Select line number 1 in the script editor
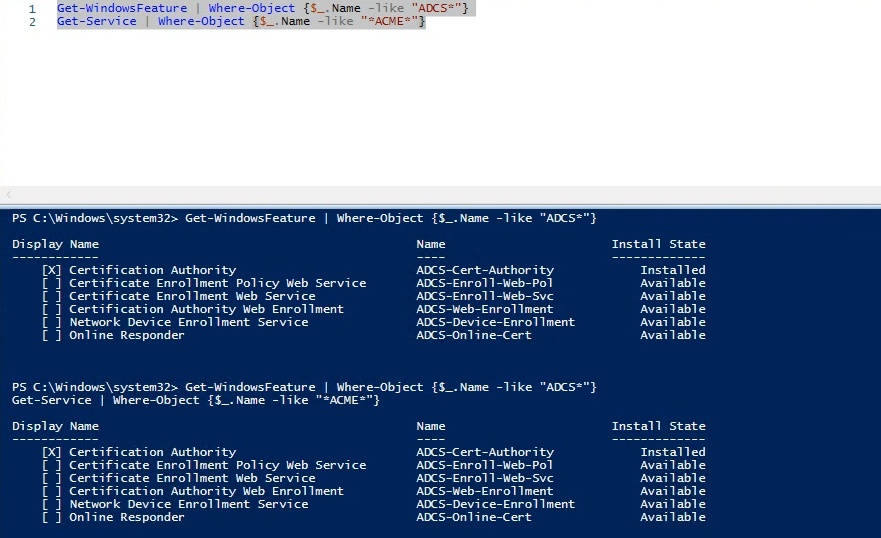The height and width of the screenshot is (538, 881). [32, 9]
